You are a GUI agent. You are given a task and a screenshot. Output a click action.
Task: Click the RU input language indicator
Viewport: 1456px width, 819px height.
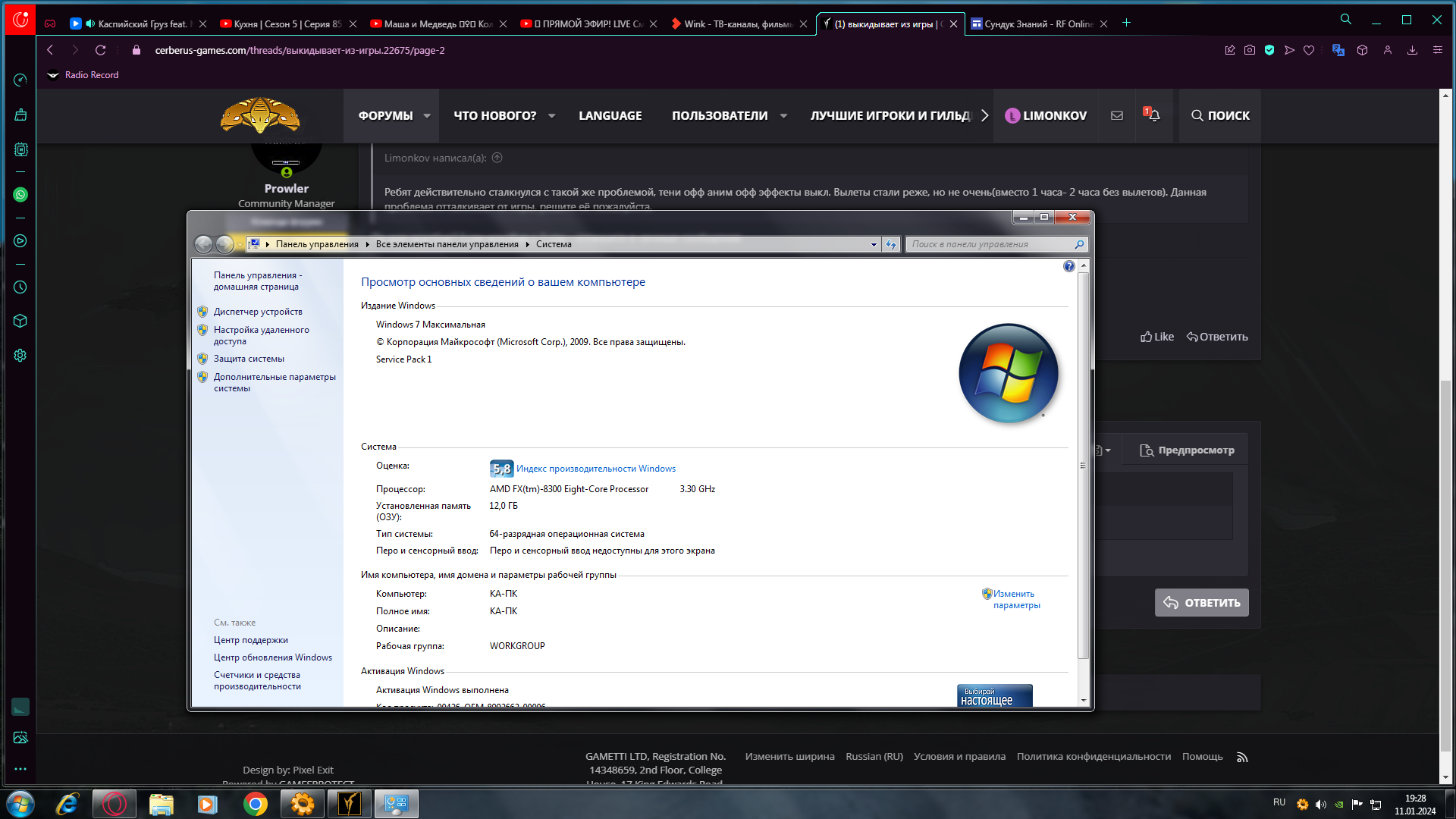[1279, 802]
